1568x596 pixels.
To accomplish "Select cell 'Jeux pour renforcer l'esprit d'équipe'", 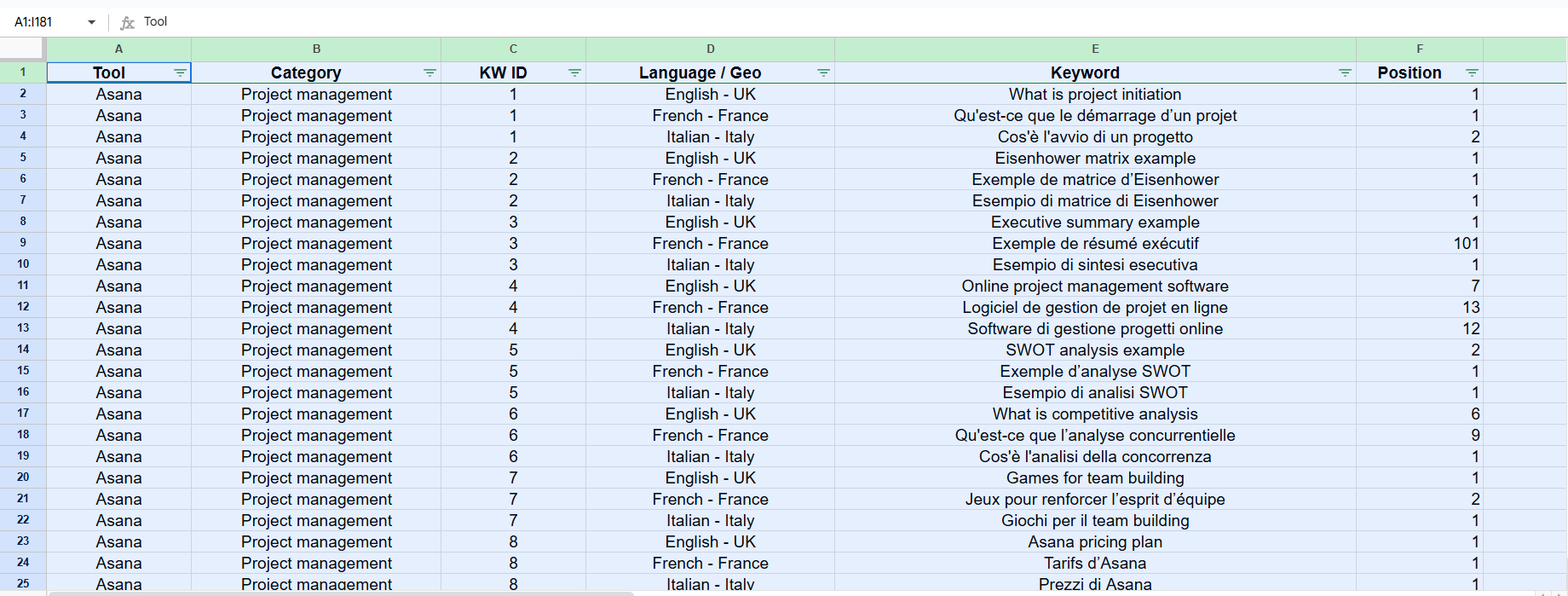I will coord(1095,499).
